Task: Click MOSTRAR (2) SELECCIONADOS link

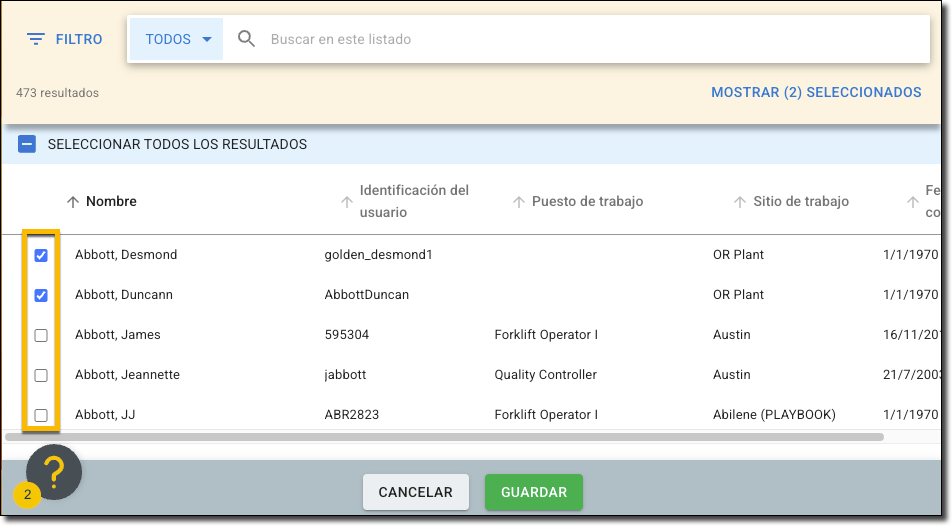Action: [x=816, y=92]
